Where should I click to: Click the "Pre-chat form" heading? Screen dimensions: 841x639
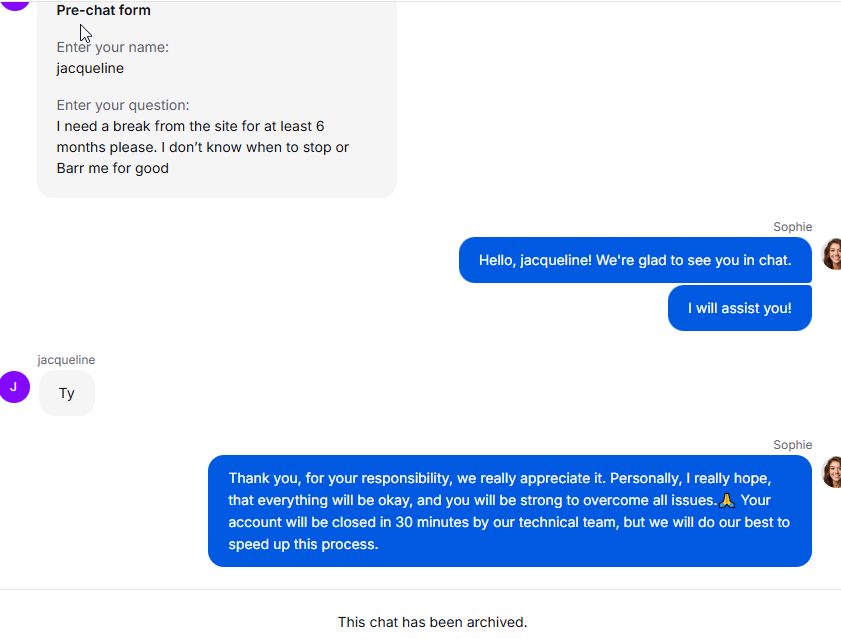(x=104, y=11)
